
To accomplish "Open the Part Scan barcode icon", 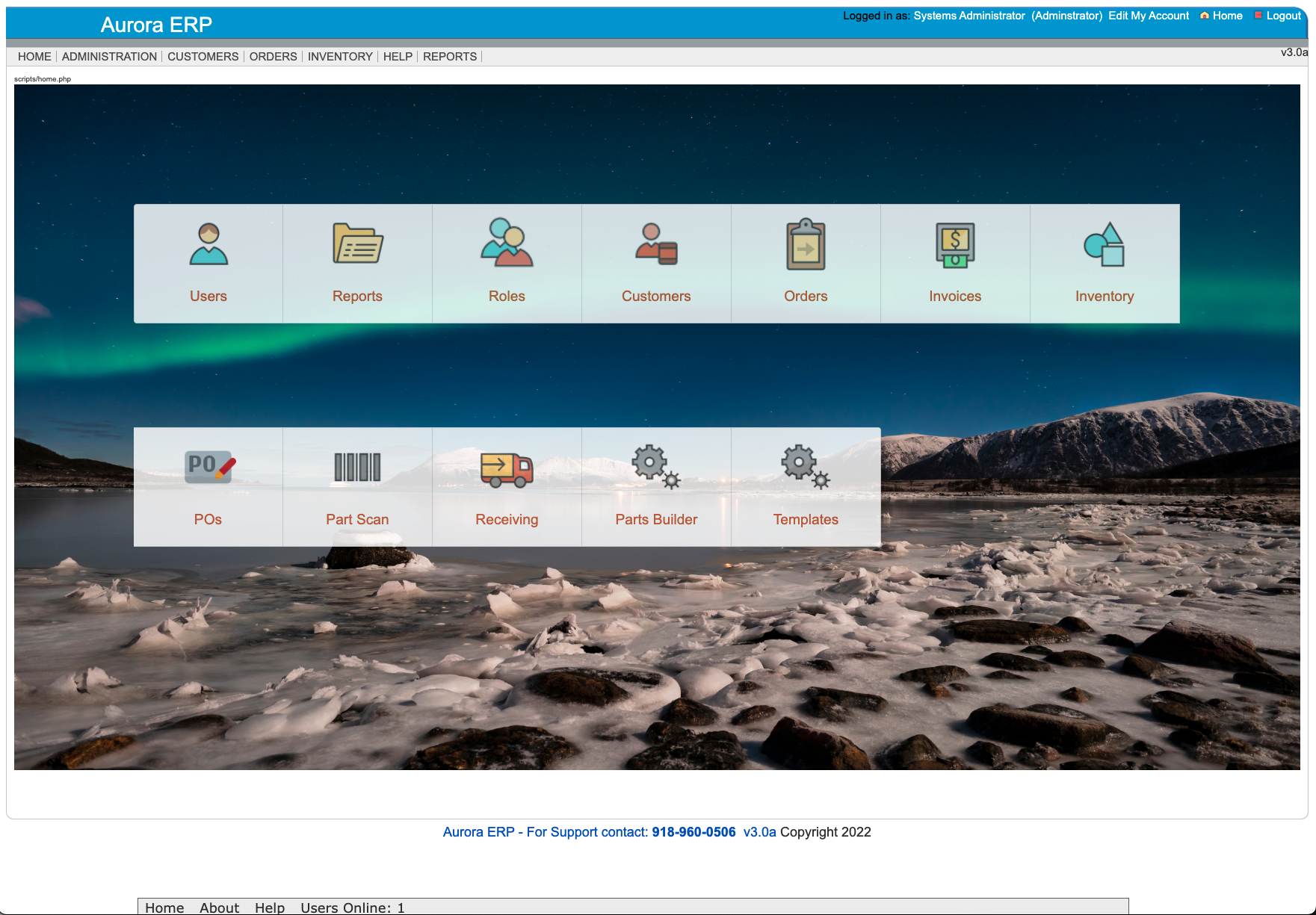I will point(357,468).
